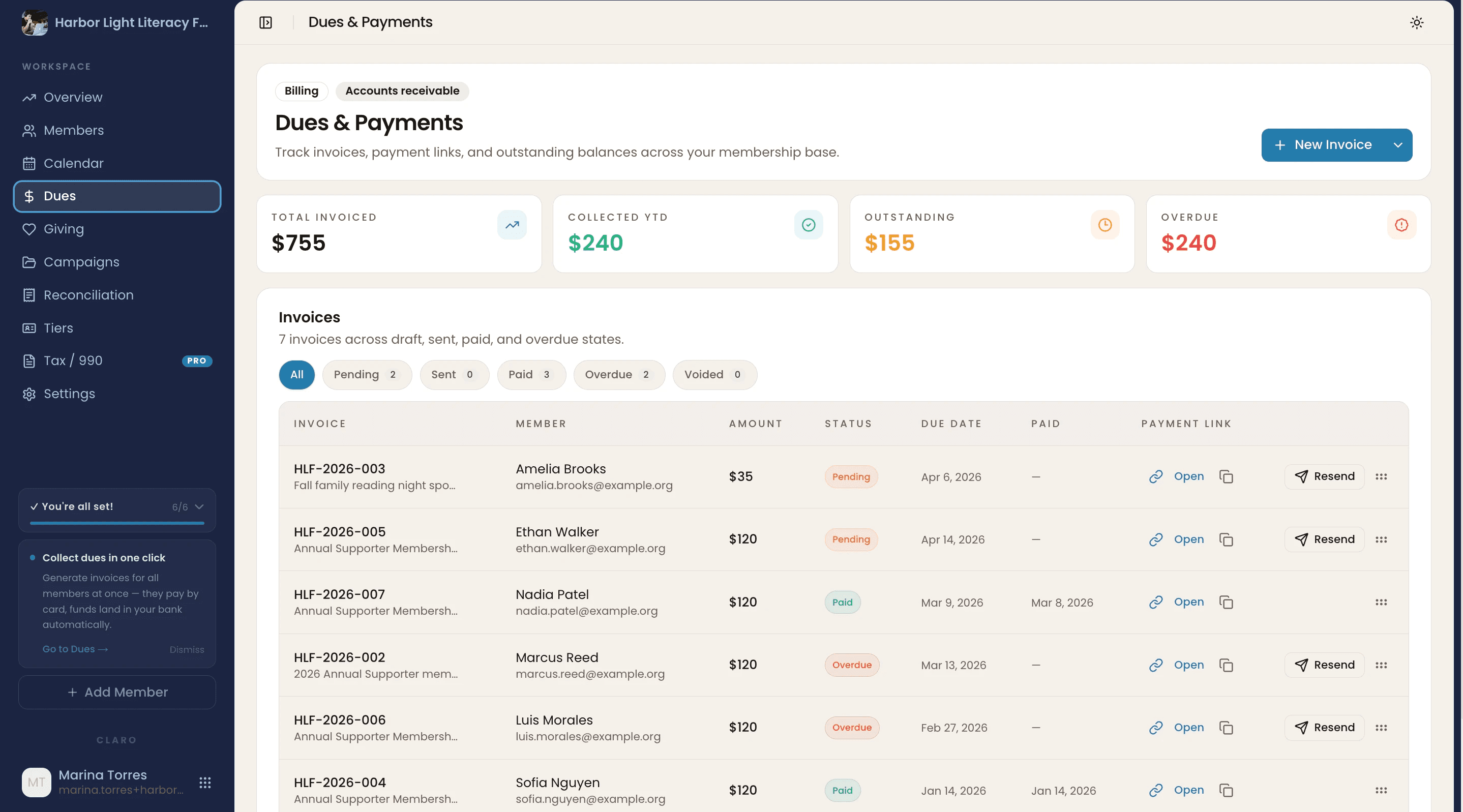Sort by the Due Date column header

(x=951, y=424)
